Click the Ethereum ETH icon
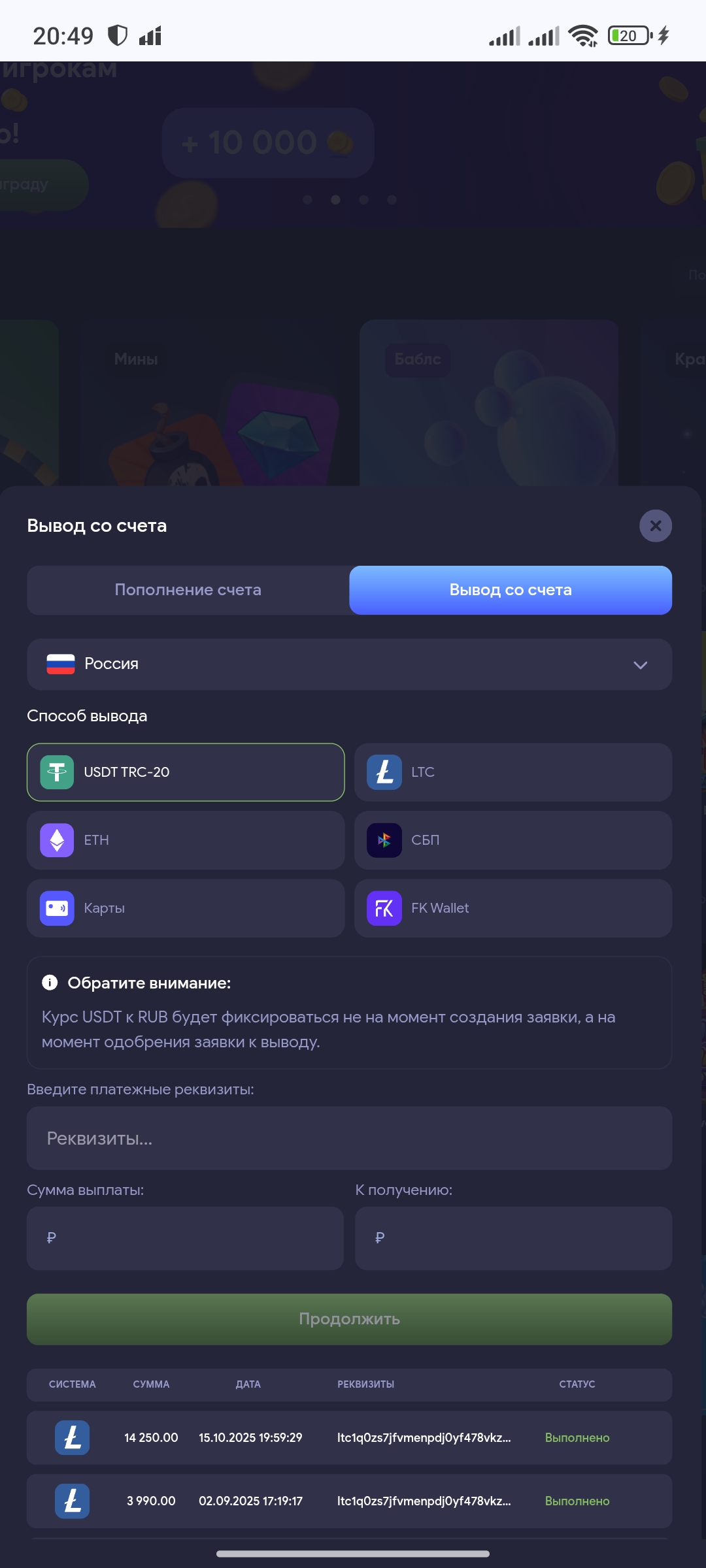 click(x=57, y=840)
